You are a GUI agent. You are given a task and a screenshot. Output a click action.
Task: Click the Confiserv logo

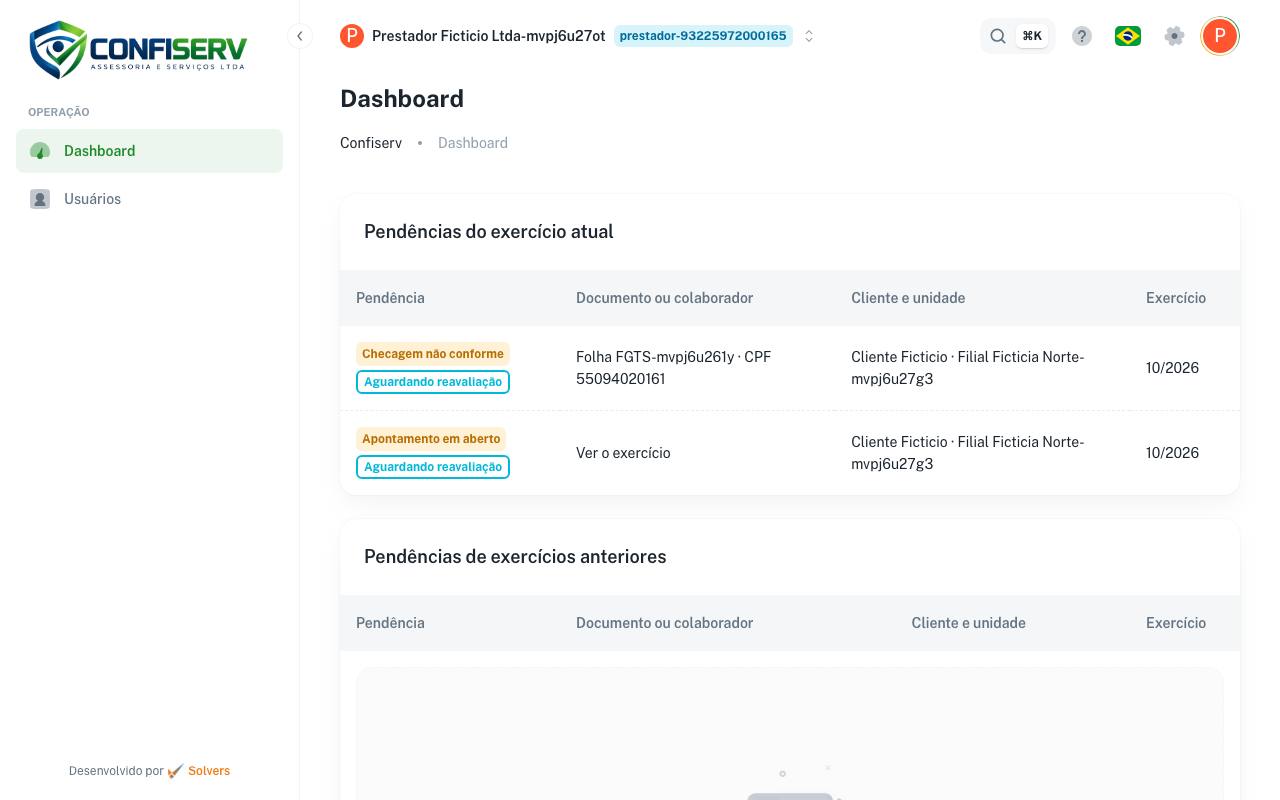138,49
